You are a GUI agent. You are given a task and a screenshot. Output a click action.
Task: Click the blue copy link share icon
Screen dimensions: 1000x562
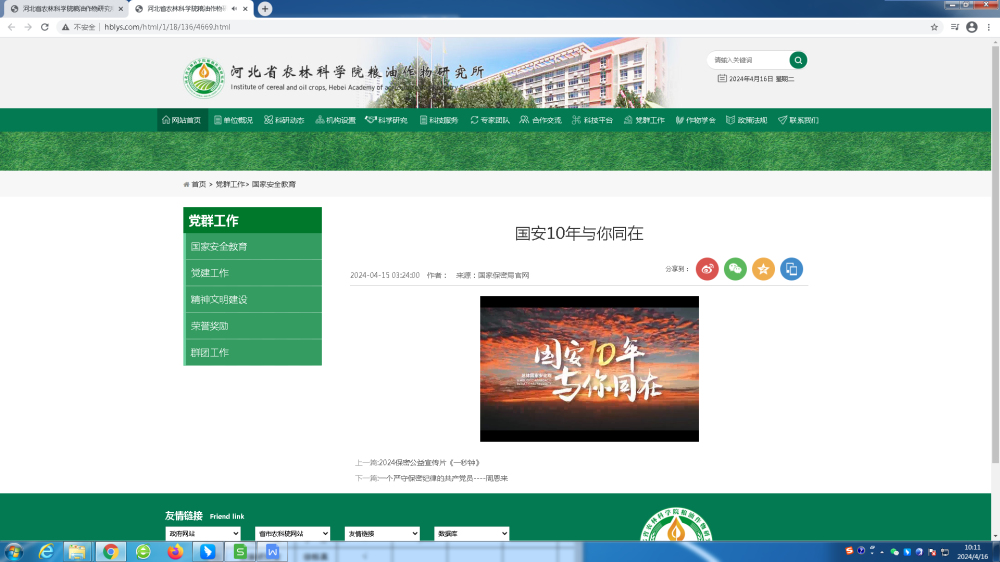(791, 269)
